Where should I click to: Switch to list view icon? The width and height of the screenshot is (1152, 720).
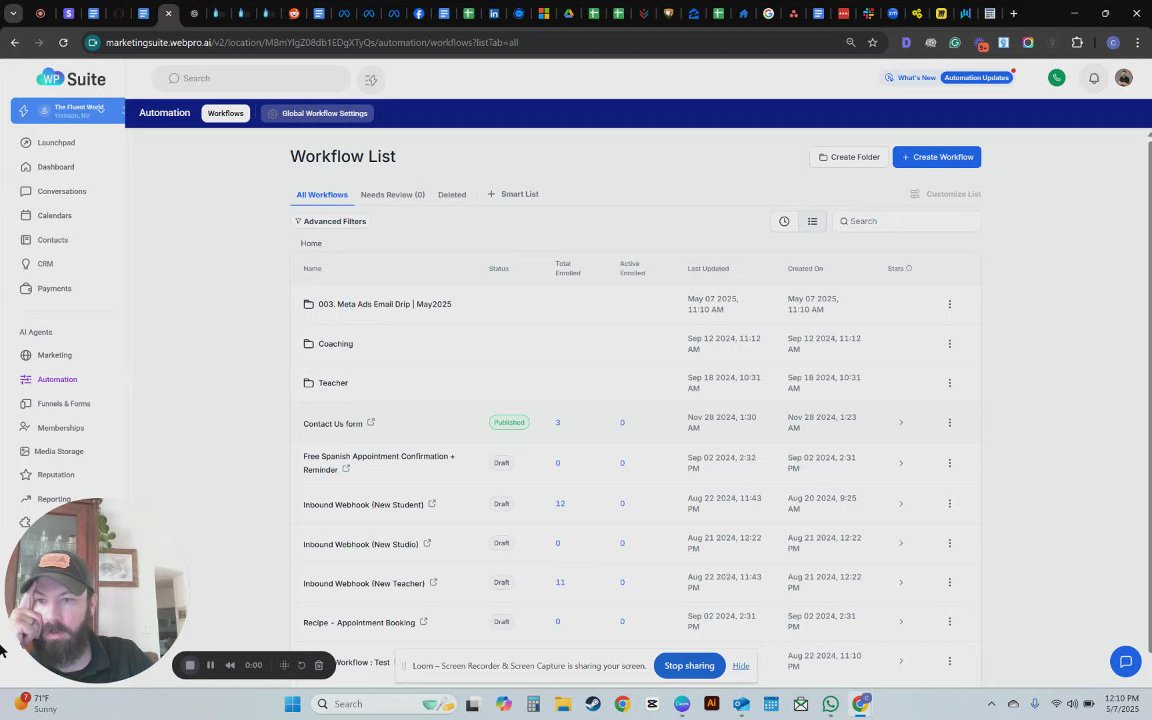[x=812, y=221]
